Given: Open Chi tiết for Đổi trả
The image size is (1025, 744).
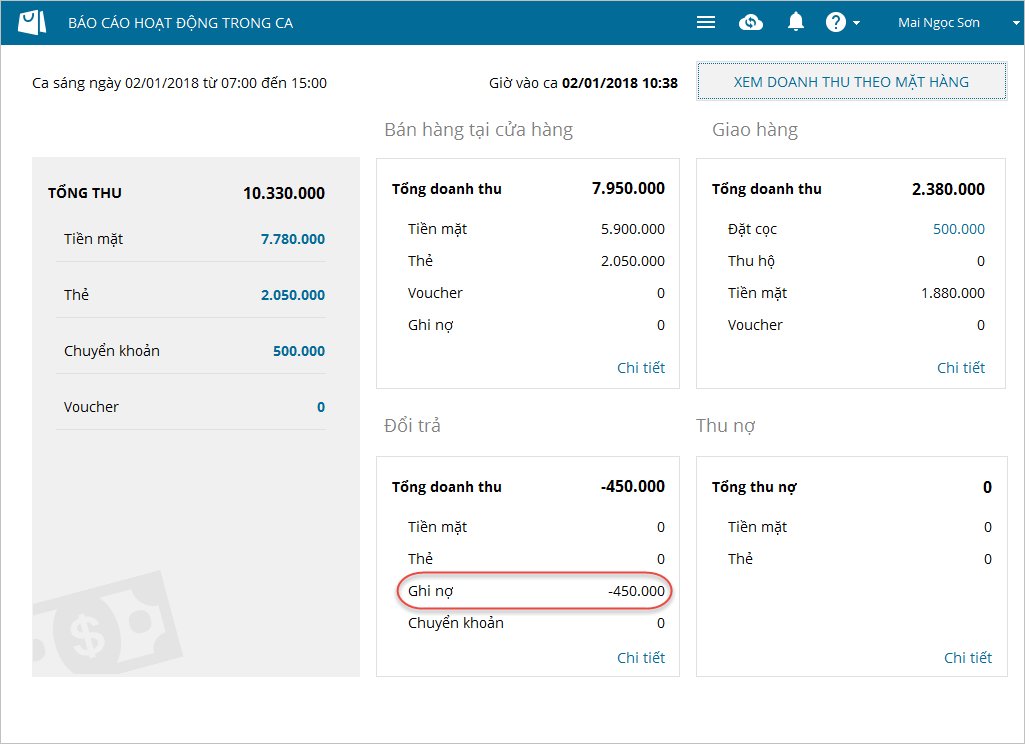Looking at the screenshot, I should (641, 657).
